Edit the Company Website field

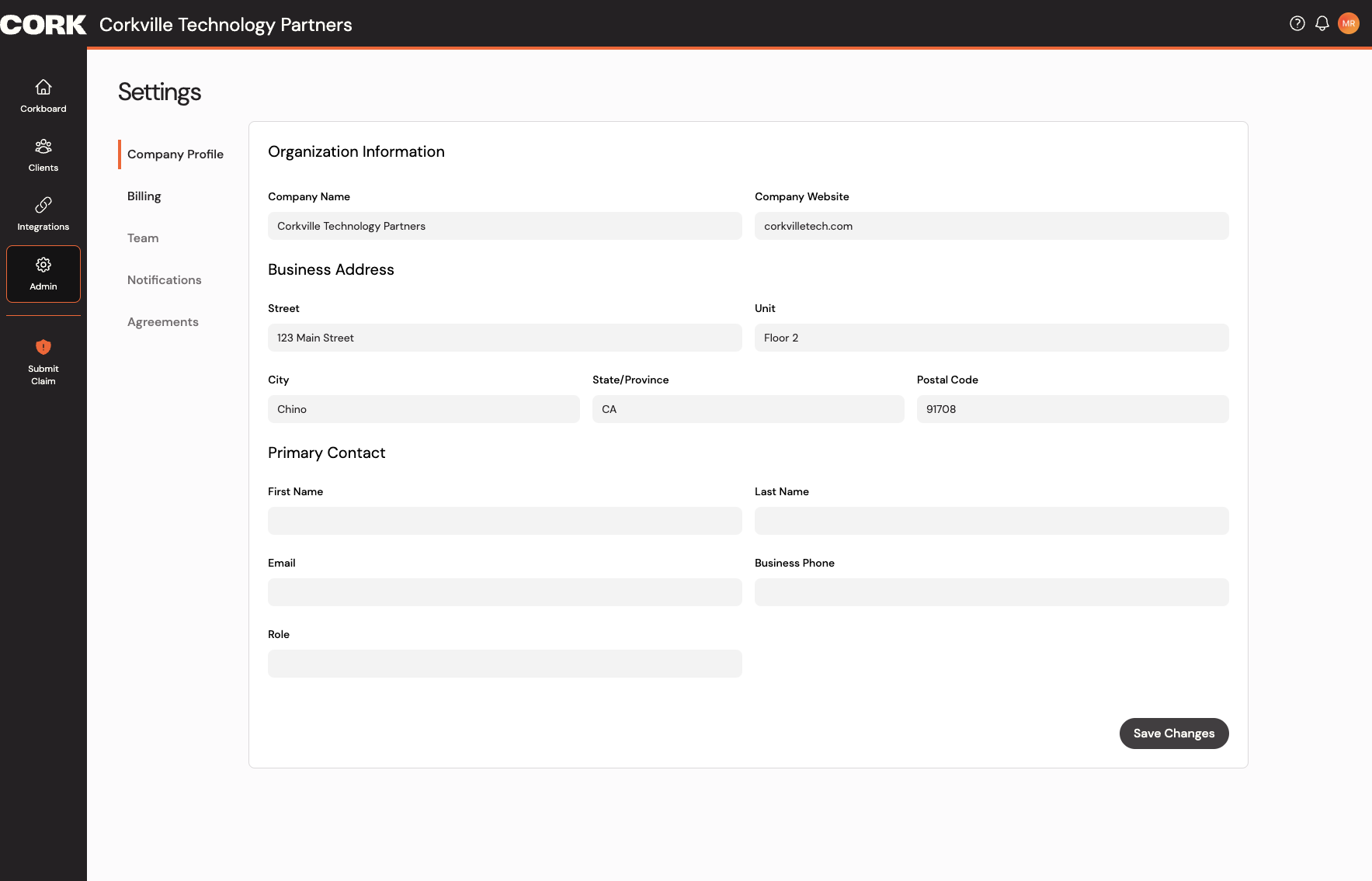coord(992,226)
